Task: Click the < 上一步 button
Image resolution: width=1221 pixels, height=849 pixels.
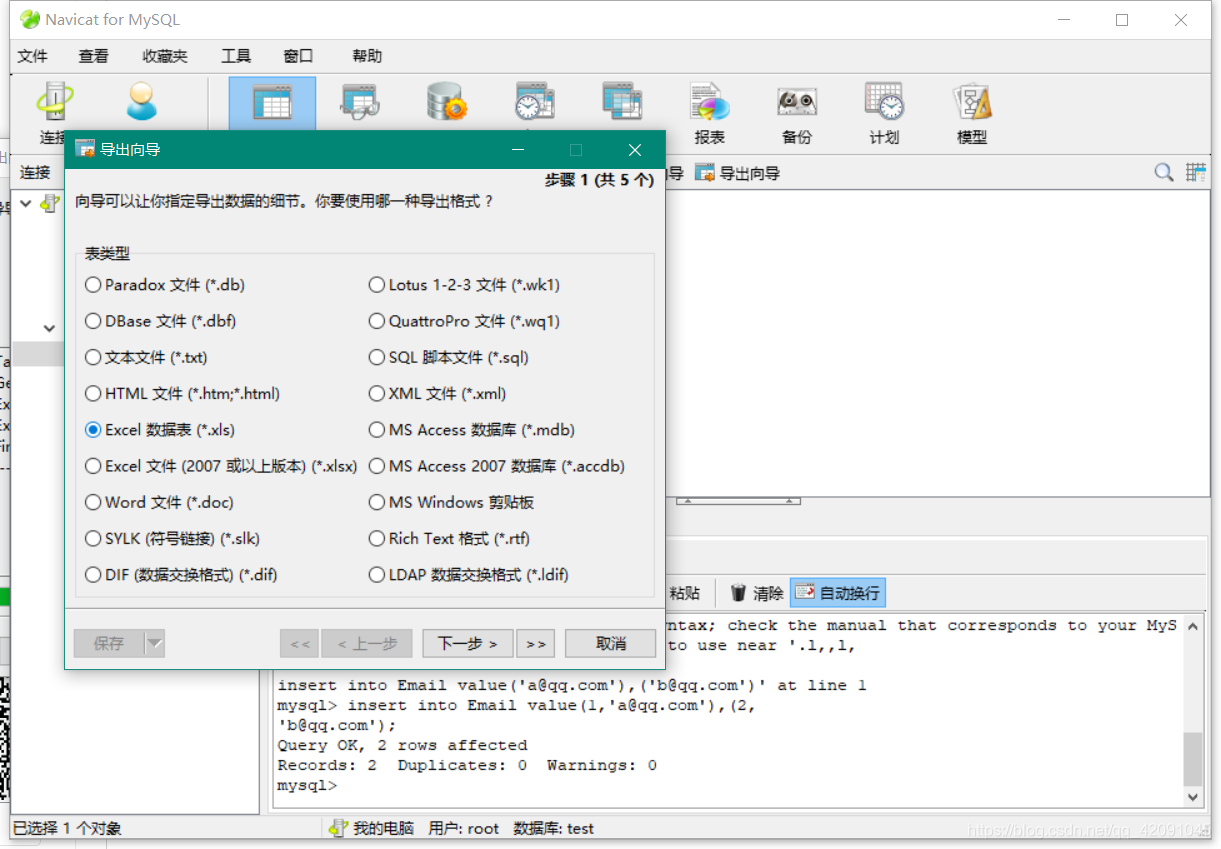Action: point(367,643)
